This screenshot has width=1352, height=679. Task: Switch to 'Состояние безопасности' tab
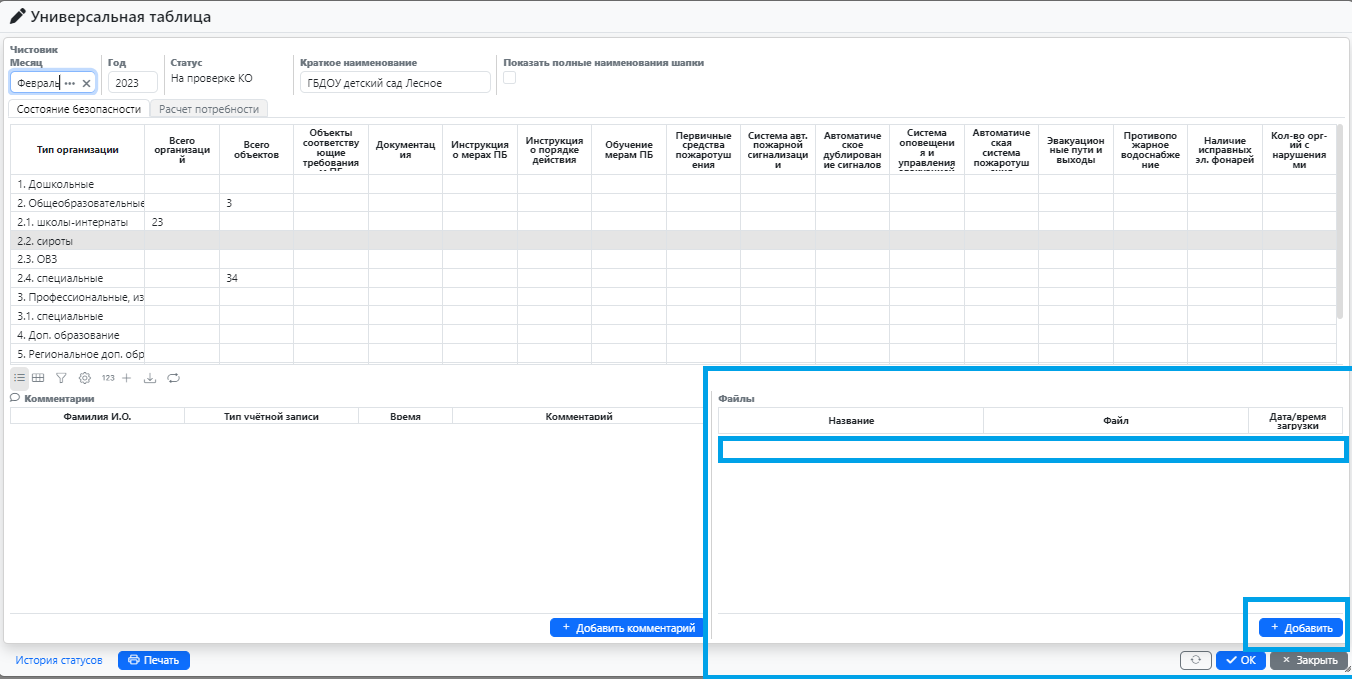79,109
